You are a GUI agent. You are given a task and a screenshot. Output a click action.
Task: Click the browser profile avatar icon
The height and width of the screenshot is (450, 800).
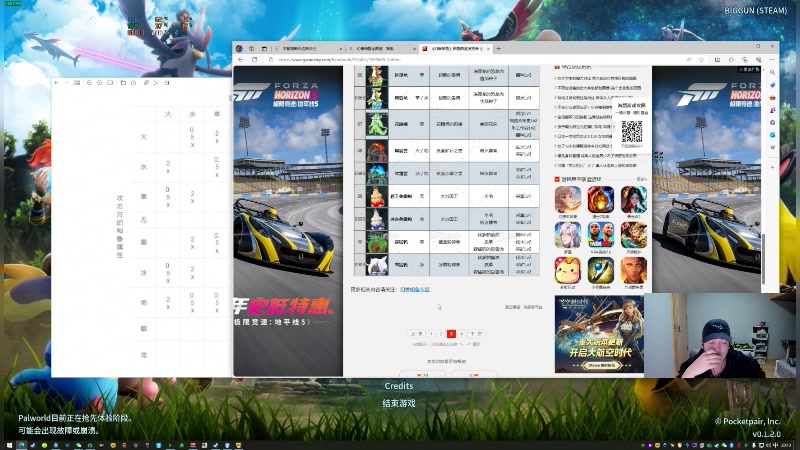pos(239,48)
